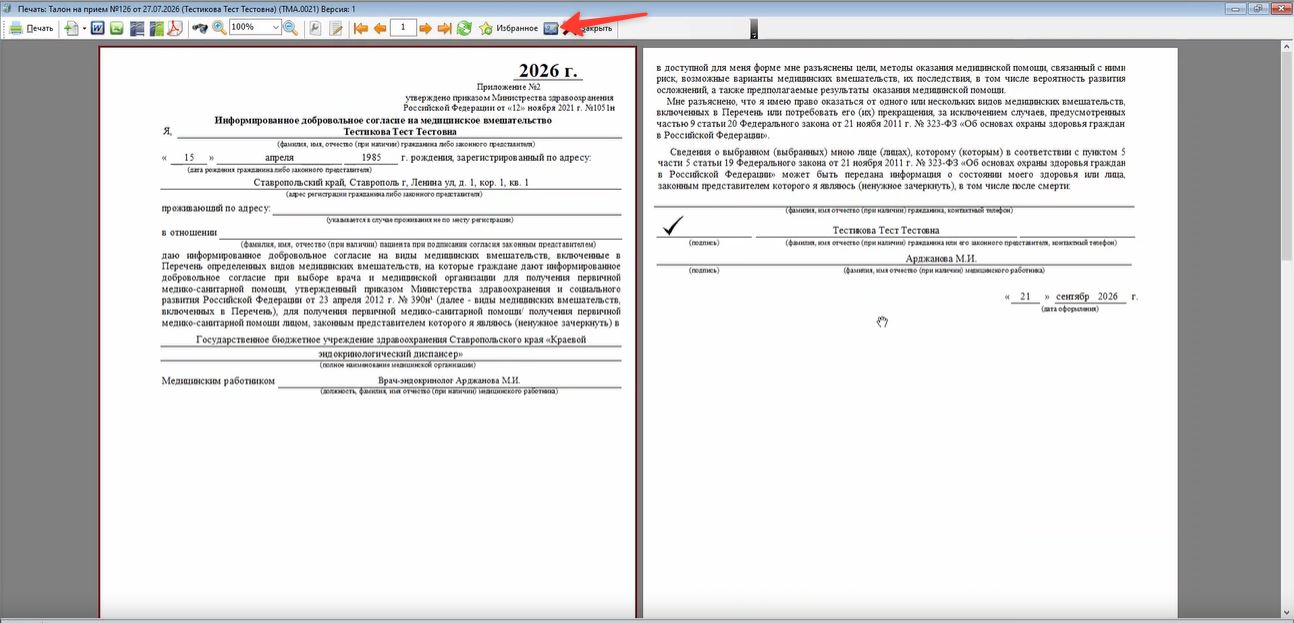Click Арджанова М.И. on the second page
The width and height of the screenshot is (1294, 623).
pos(940,258)
